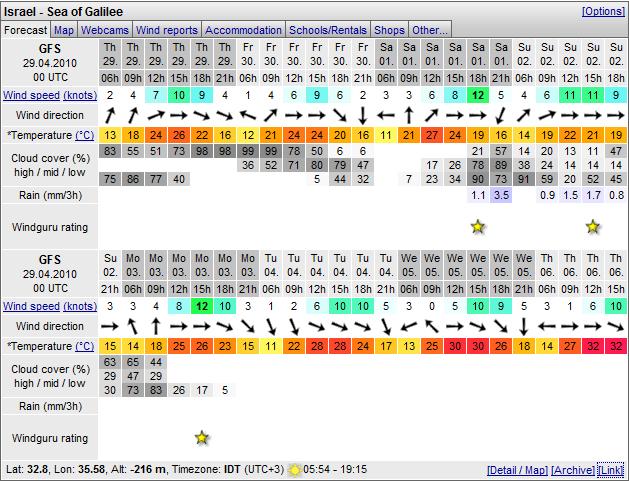Click the wind direction arrow for Mo 03. 21h

tap(248, 327)
